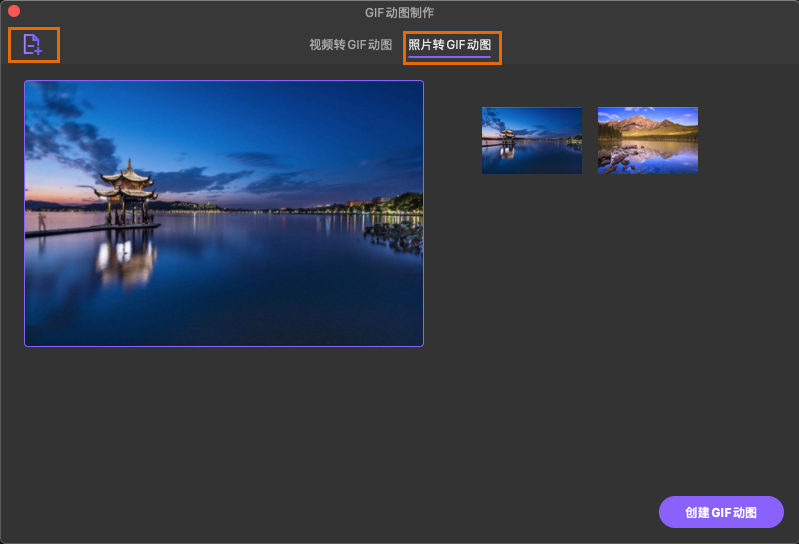Click the large pagoda preview image
Screen dimensions: 799x544
tap(224, 213)
